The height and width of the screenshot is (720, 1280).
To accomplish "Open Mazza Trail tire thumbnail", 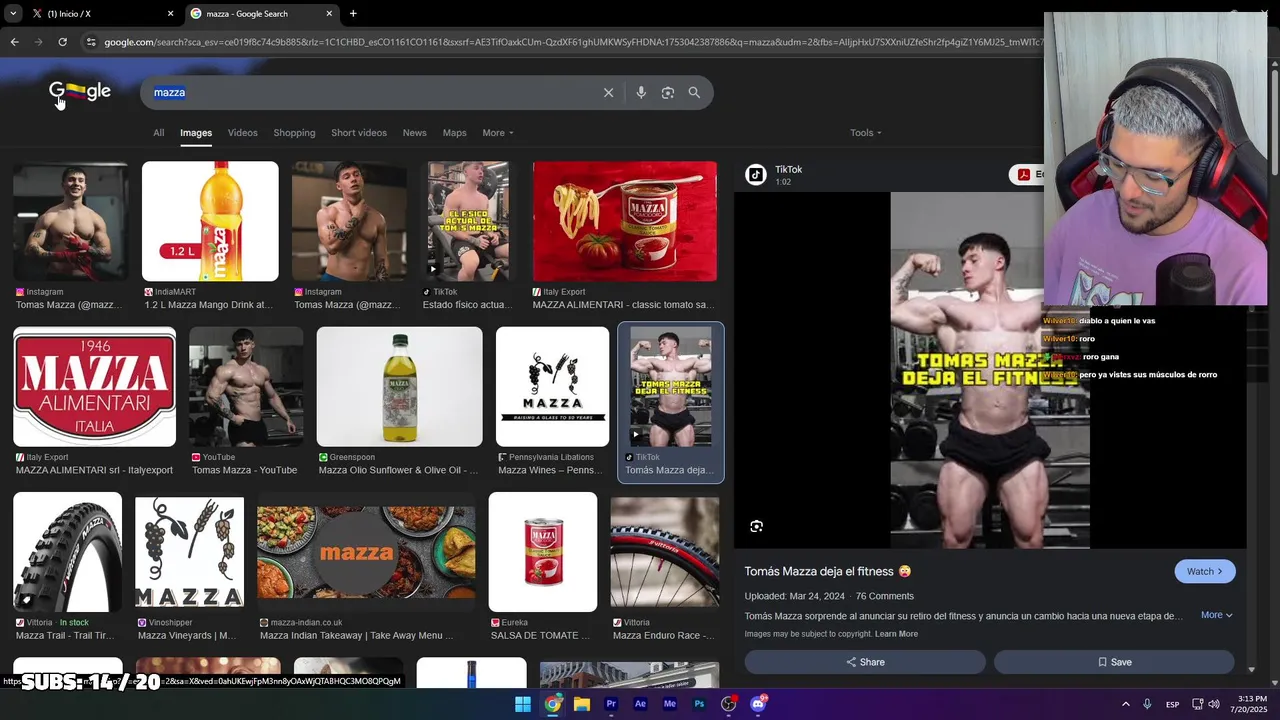I will (67, 552).
